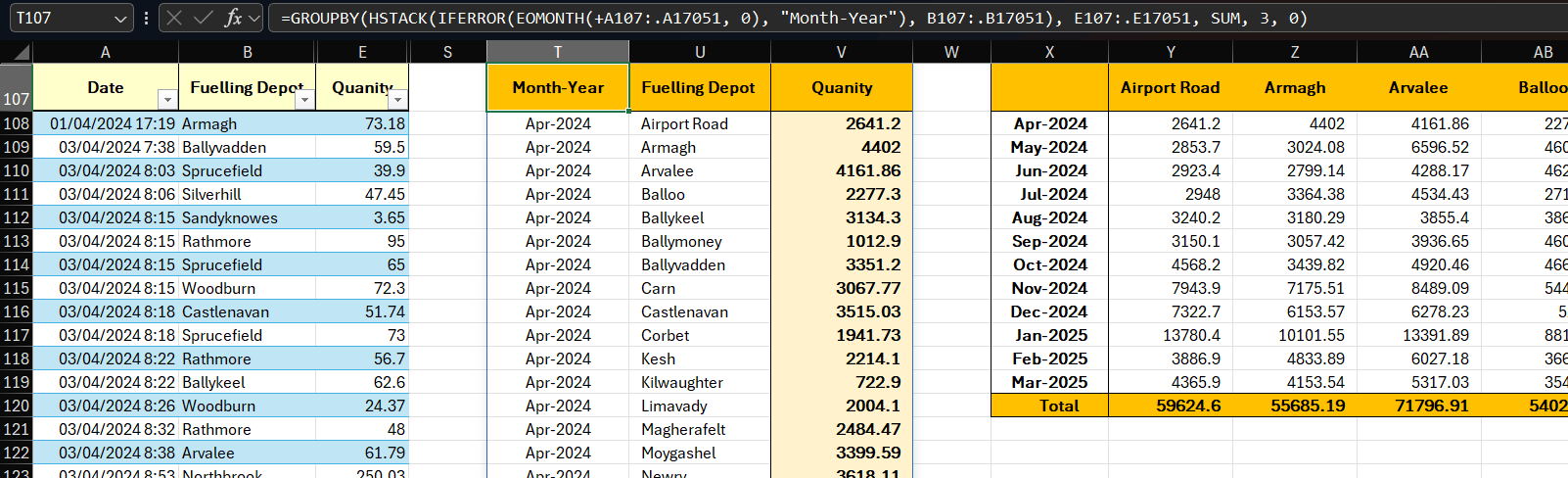The height and width of the screenshot is (478, 1568).
Task: Select column Y header
Action: [1171, 52]
